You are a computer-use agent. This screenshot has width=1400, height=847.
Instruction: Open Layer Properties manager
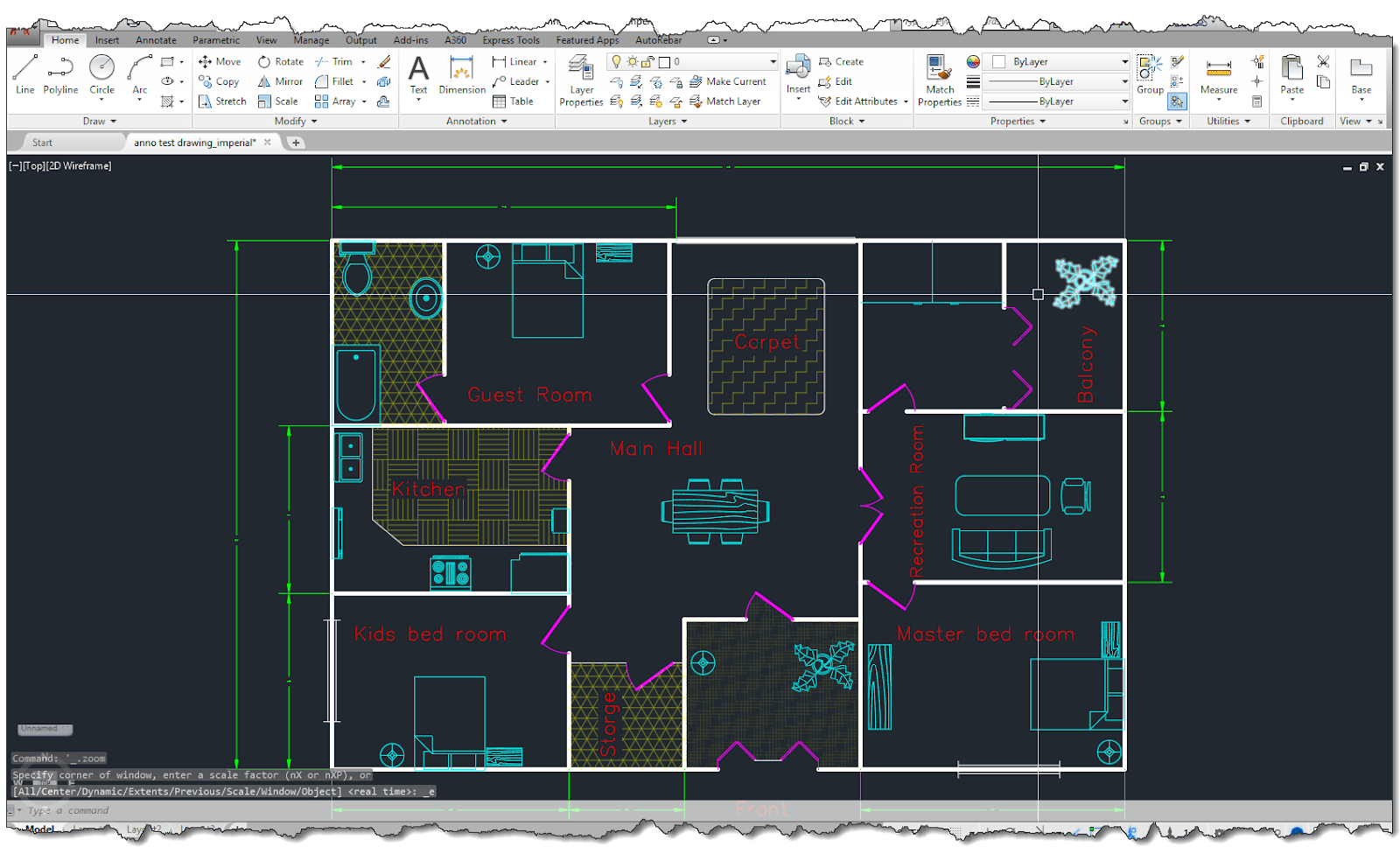[581, 80]
